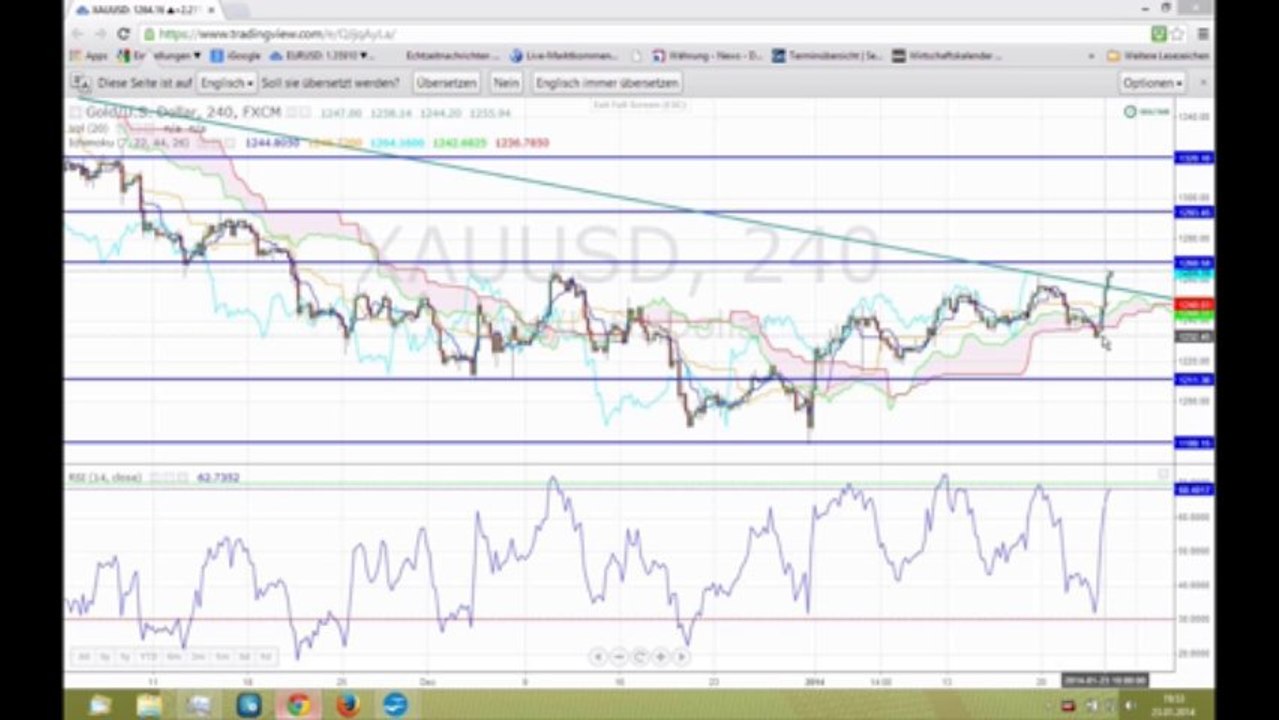Open Windows Explorer from the taskbar
Viewport: 1279px width, 720px height.
tap(149, 705)
